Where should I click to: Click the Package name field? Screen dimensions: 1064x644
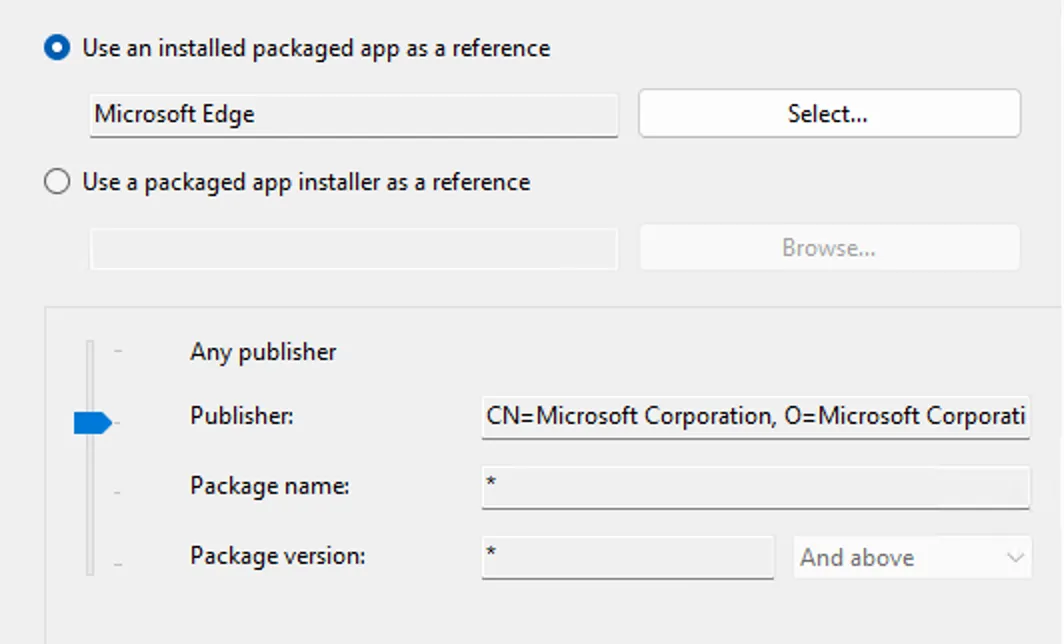[755, 487]
